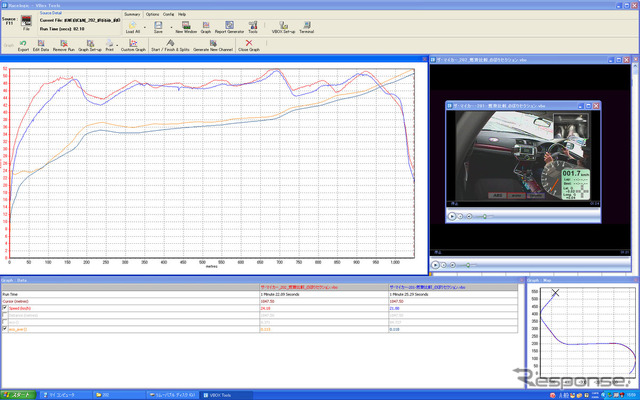The width and height of the screenshot is (640, 400).
Task: Click the vertical scrollbar beside video window
Action: [636, 167]
